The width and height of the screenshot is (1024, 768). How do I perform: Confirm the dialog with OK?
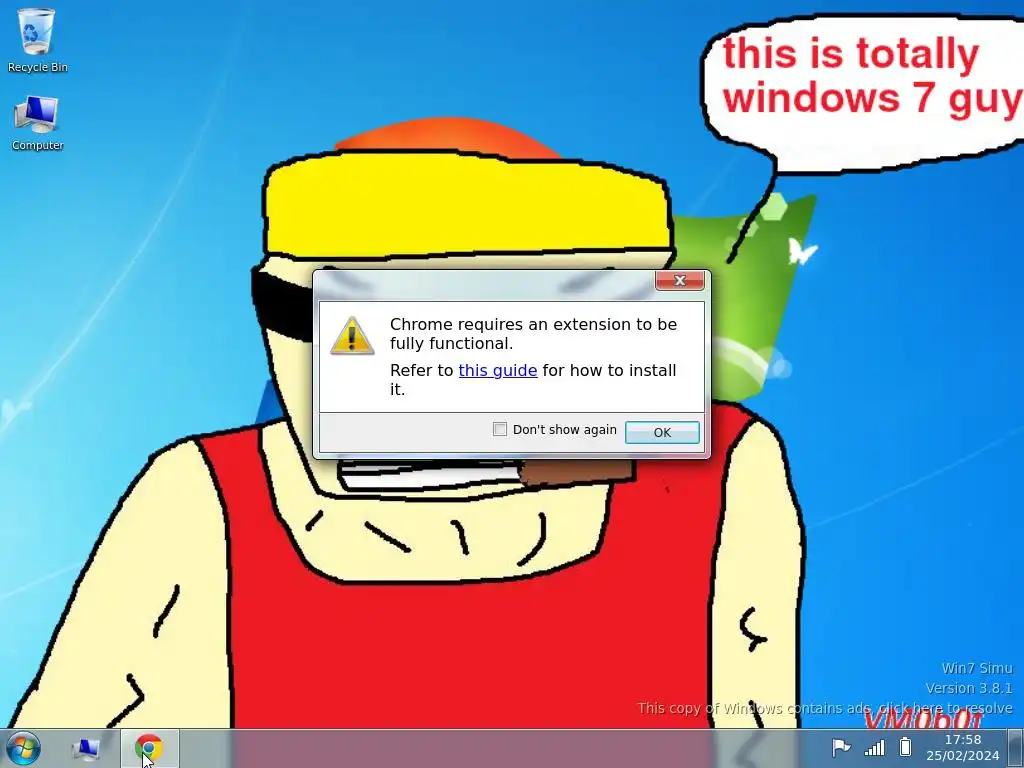click(x=662, y=432)
